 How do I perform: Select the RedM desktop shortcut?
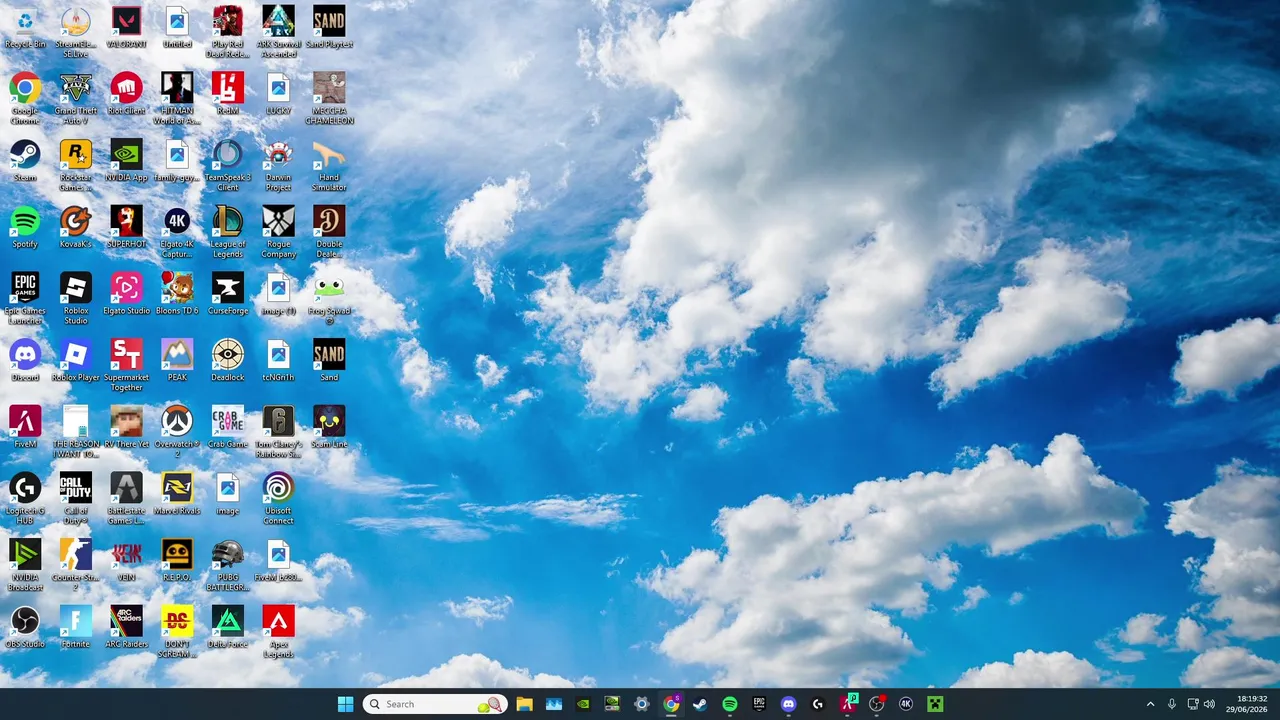(228, 94)
